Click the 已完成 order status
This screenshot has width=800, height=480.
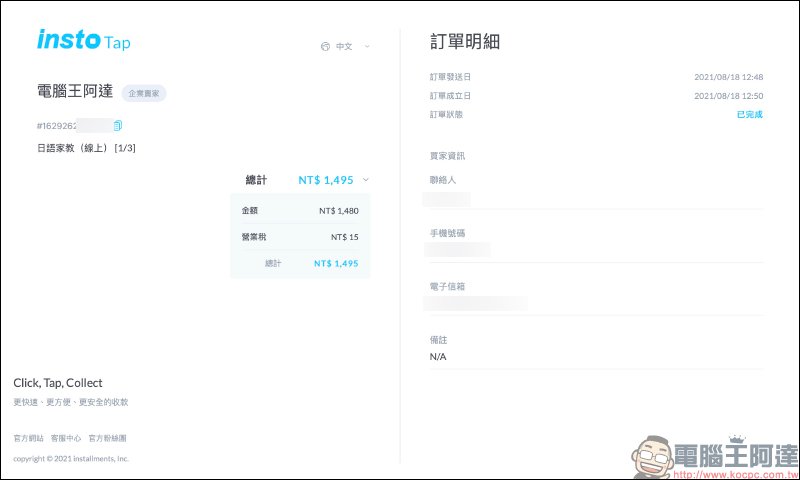click(x=749, y=115)
